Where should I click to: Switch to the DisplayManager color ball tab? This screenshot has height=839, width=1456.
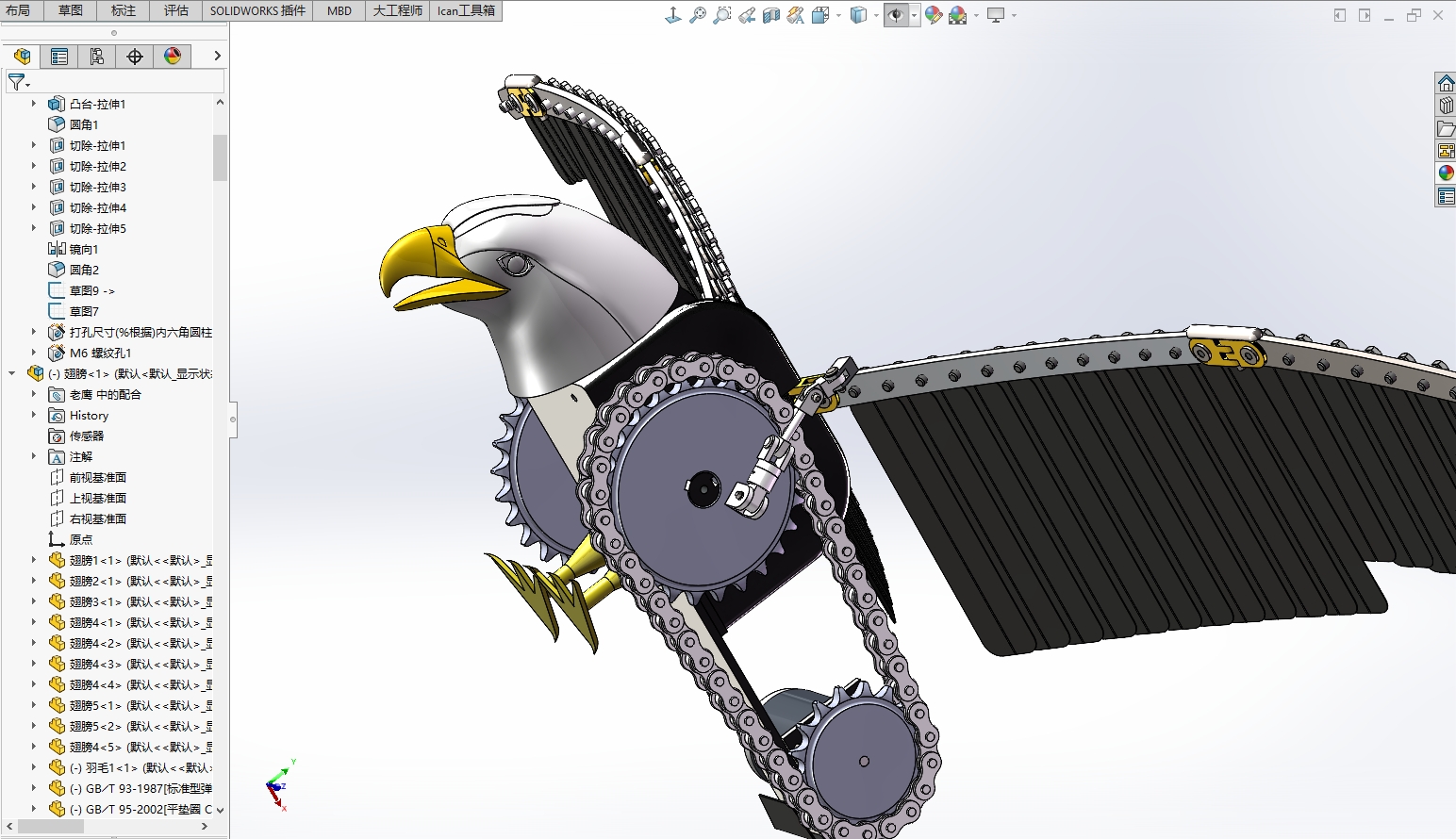(x=173, y=57)
